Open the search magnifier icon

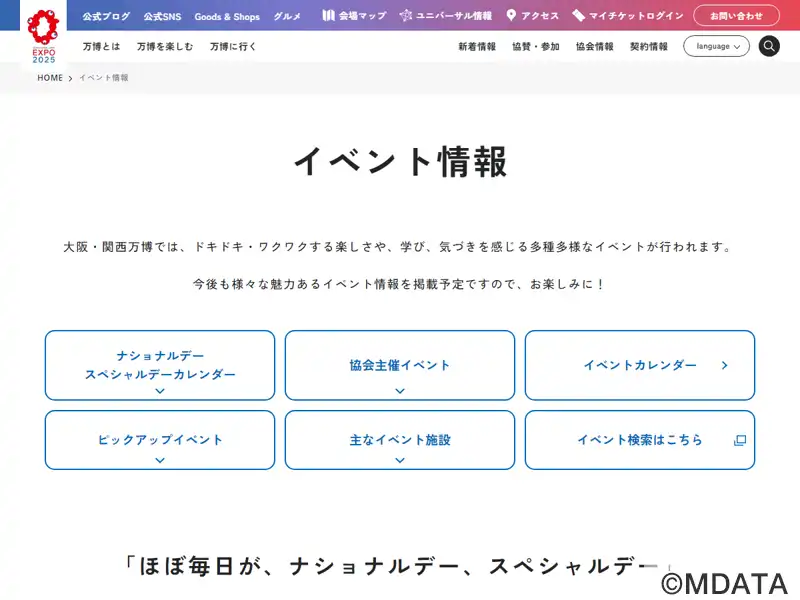point(769,46)
